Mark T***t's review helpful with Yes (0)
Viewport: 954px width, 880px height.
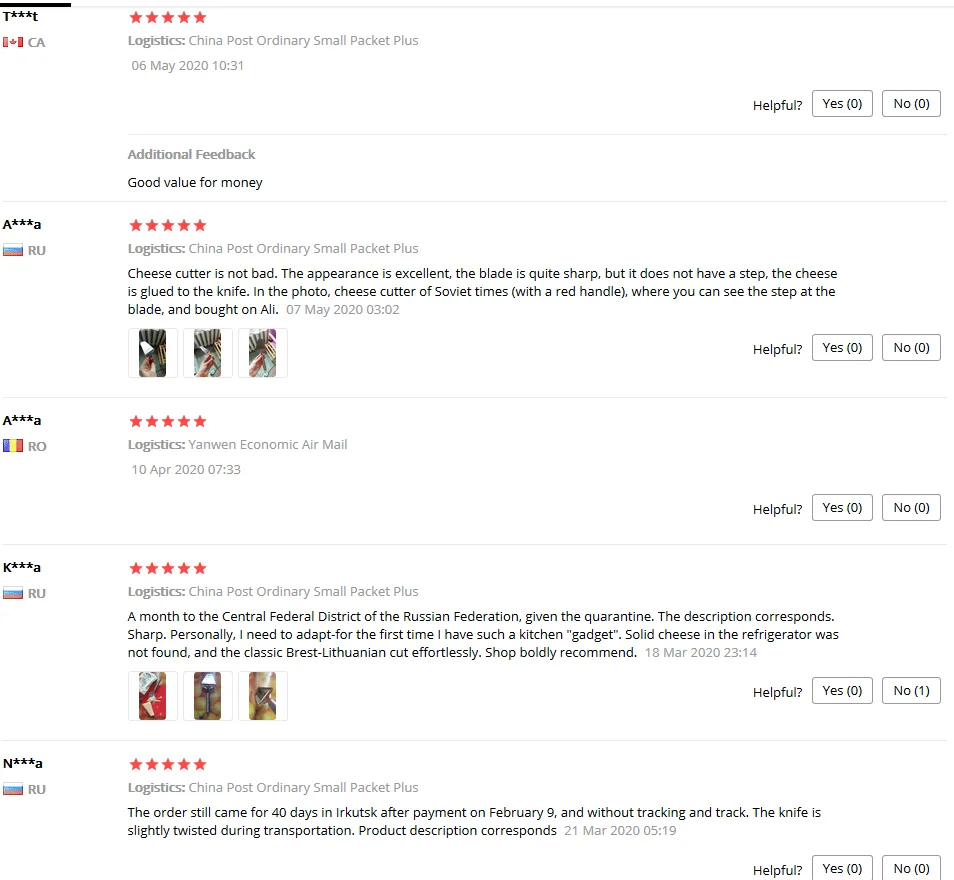point(842,103)
